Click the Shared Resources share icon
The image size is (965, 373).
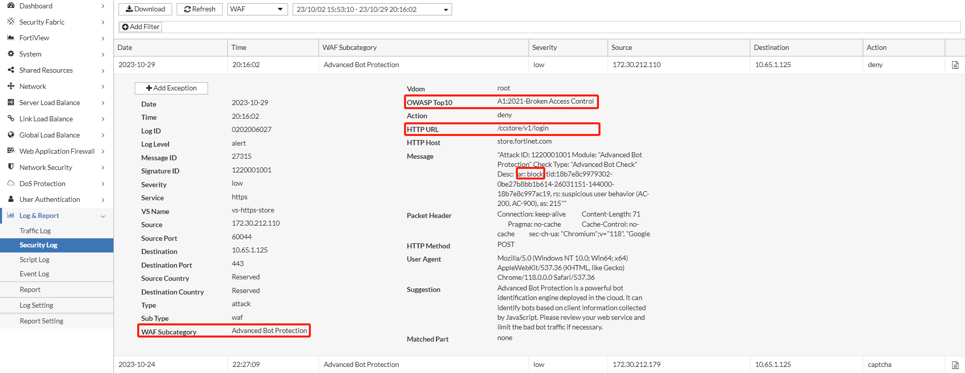(x=10, y=70)
